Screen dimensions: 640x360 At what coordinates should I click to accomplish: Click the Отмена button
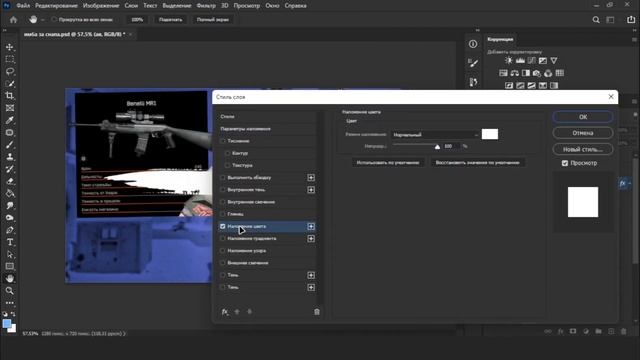[x=583, y=133]
